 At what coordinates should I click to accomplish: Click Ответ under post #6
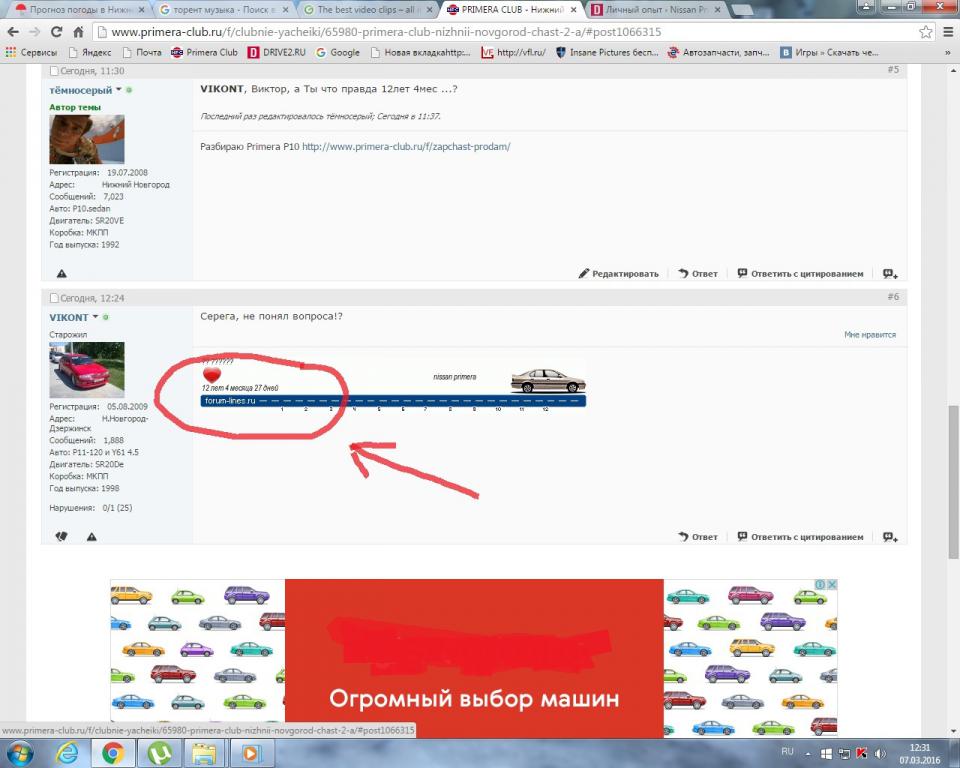click(x=698, y=537)
